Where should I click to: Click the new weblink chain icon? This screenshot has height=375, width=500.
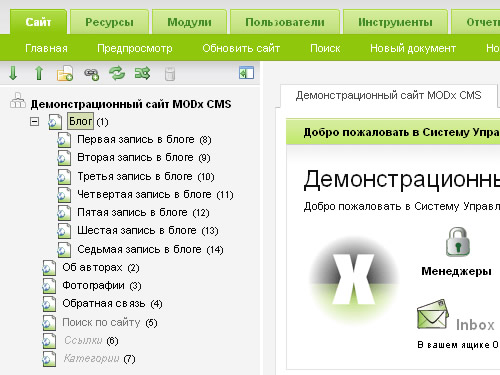[91, 74]
